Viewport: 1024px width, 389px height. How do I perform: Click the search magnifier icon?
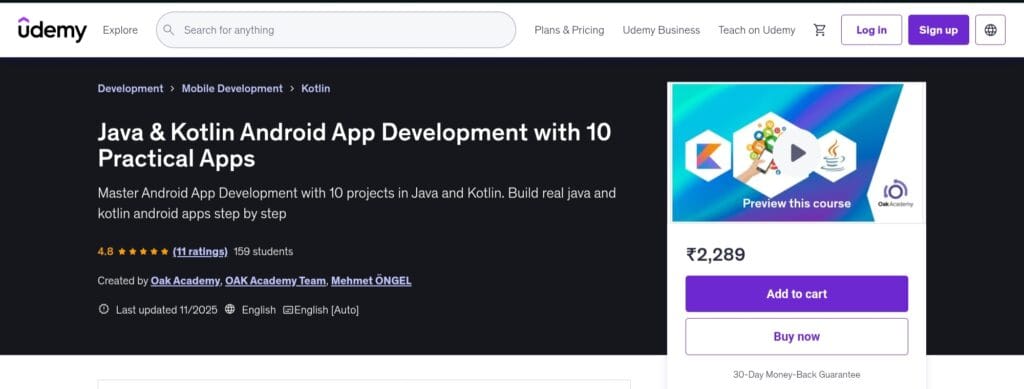pyautogui.click(x=168, y=30)
